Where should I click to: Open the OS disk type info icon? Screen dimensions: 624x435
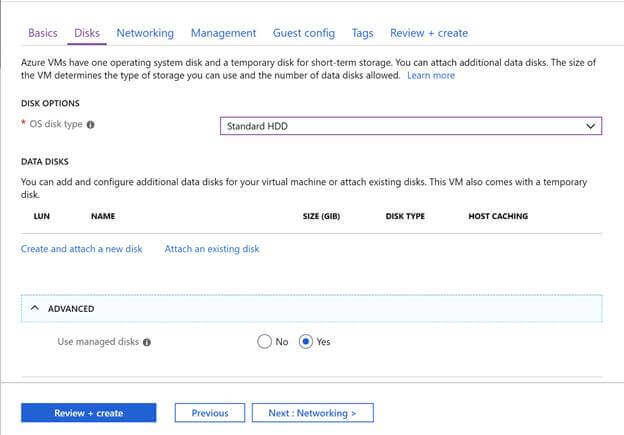coord(91,125)
